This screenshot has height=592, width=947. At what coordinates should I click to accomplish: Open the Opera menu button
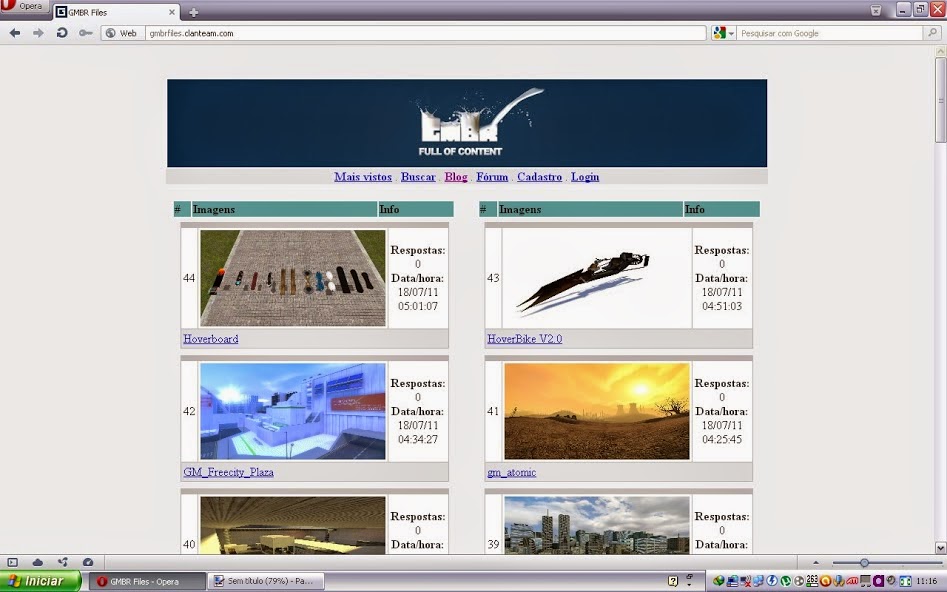pyautogui.click(x=24, y=6)
